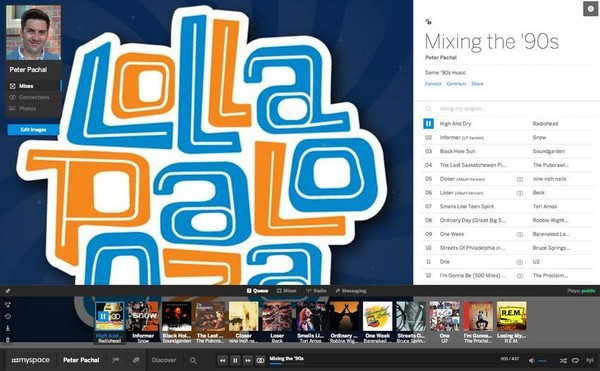Image resolution: width=600 pixels, height=371 pixels.
Task: Pin the queue tray with the pin icon
Action: pos(8,291)
